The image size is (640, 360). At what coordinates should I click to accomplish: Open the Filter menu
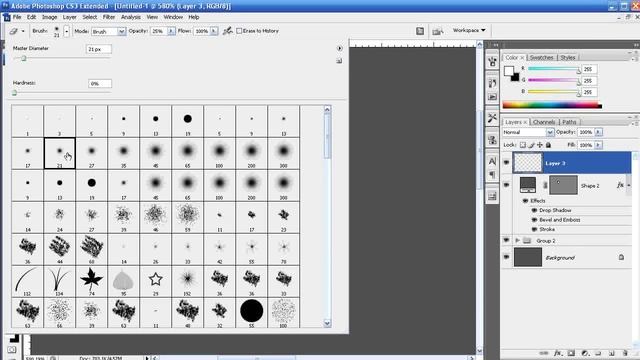109,17
